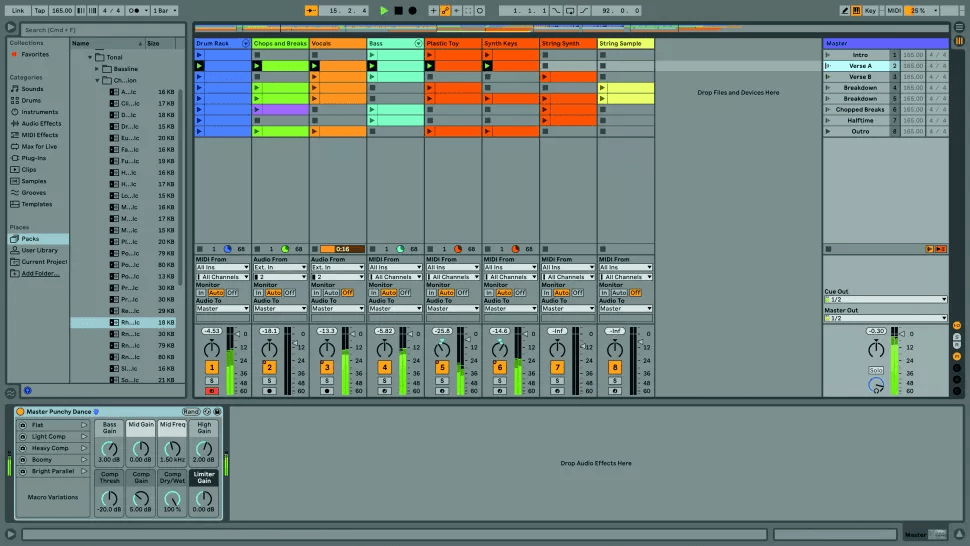Image resolution: width=970 pixels, height=546 pixels.
Task: Turn off the Master Punchy Dance device
Action: pyautogui.click(x=20, y=412)
